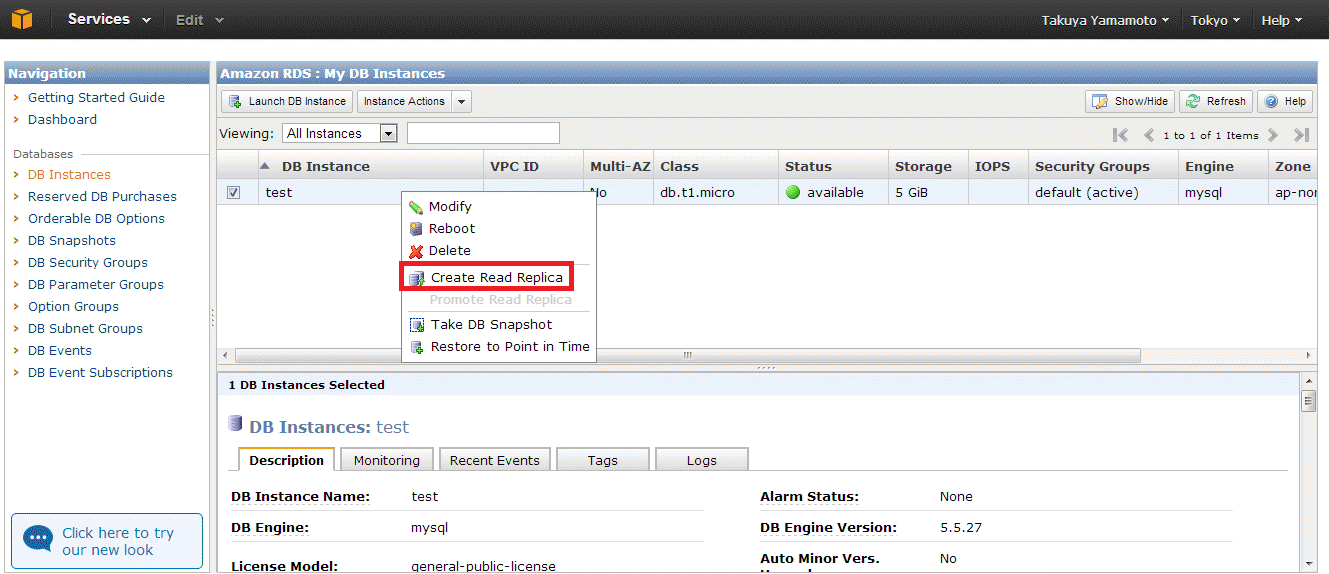The image size is (1329, 574).
Task: Select Reboot from context menu
Action: click(x=452, y=229)
